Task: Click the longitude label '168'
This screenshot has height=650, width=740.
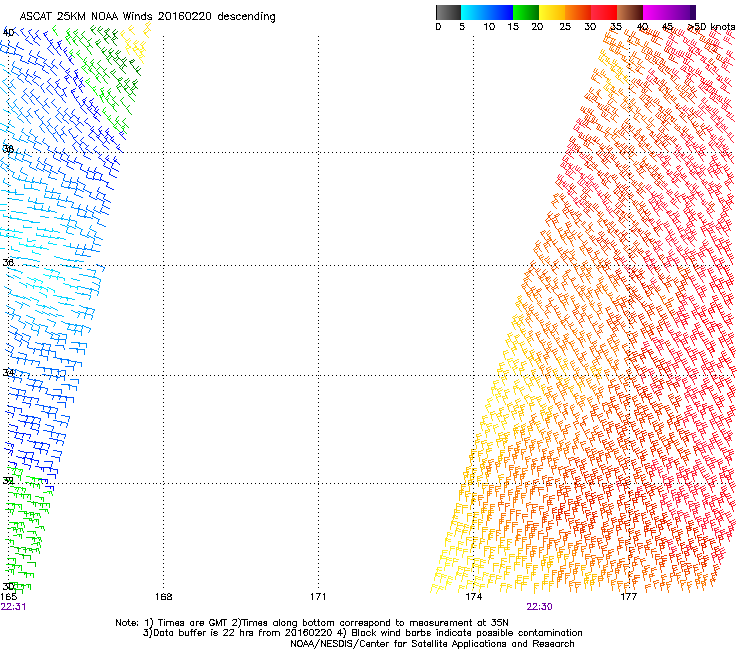Action: (163, 597)
